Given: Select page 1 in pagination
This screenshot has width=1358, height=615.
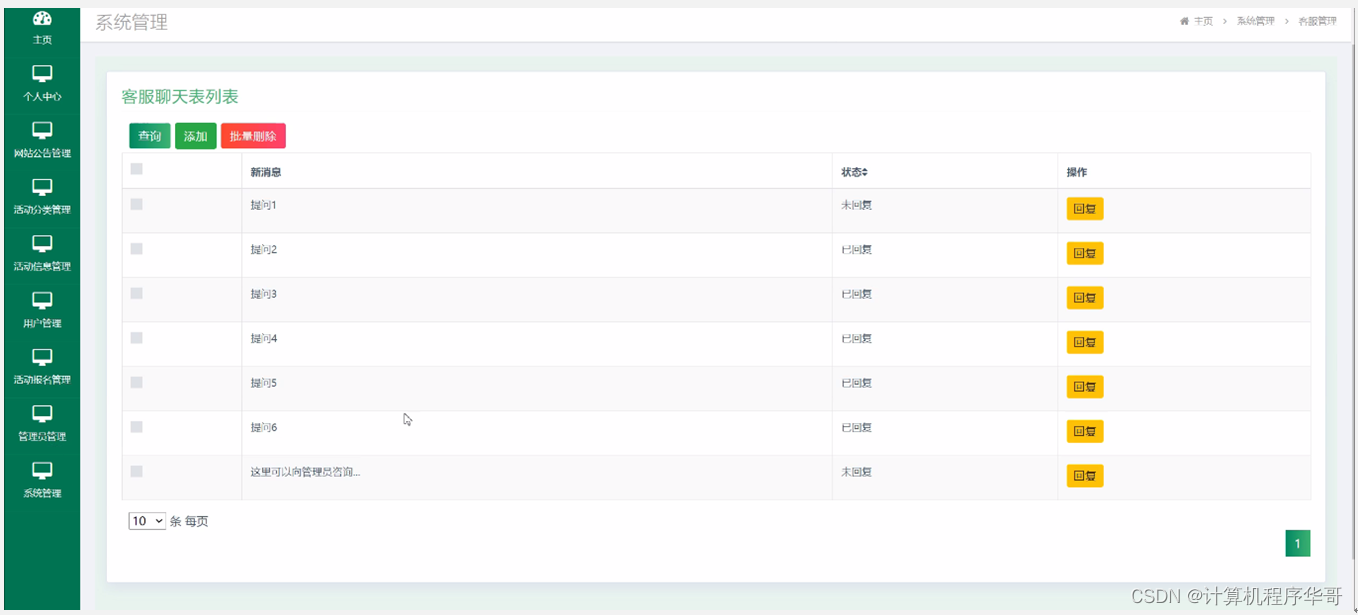Looking at the screenshot, I should coord(1297,544).
